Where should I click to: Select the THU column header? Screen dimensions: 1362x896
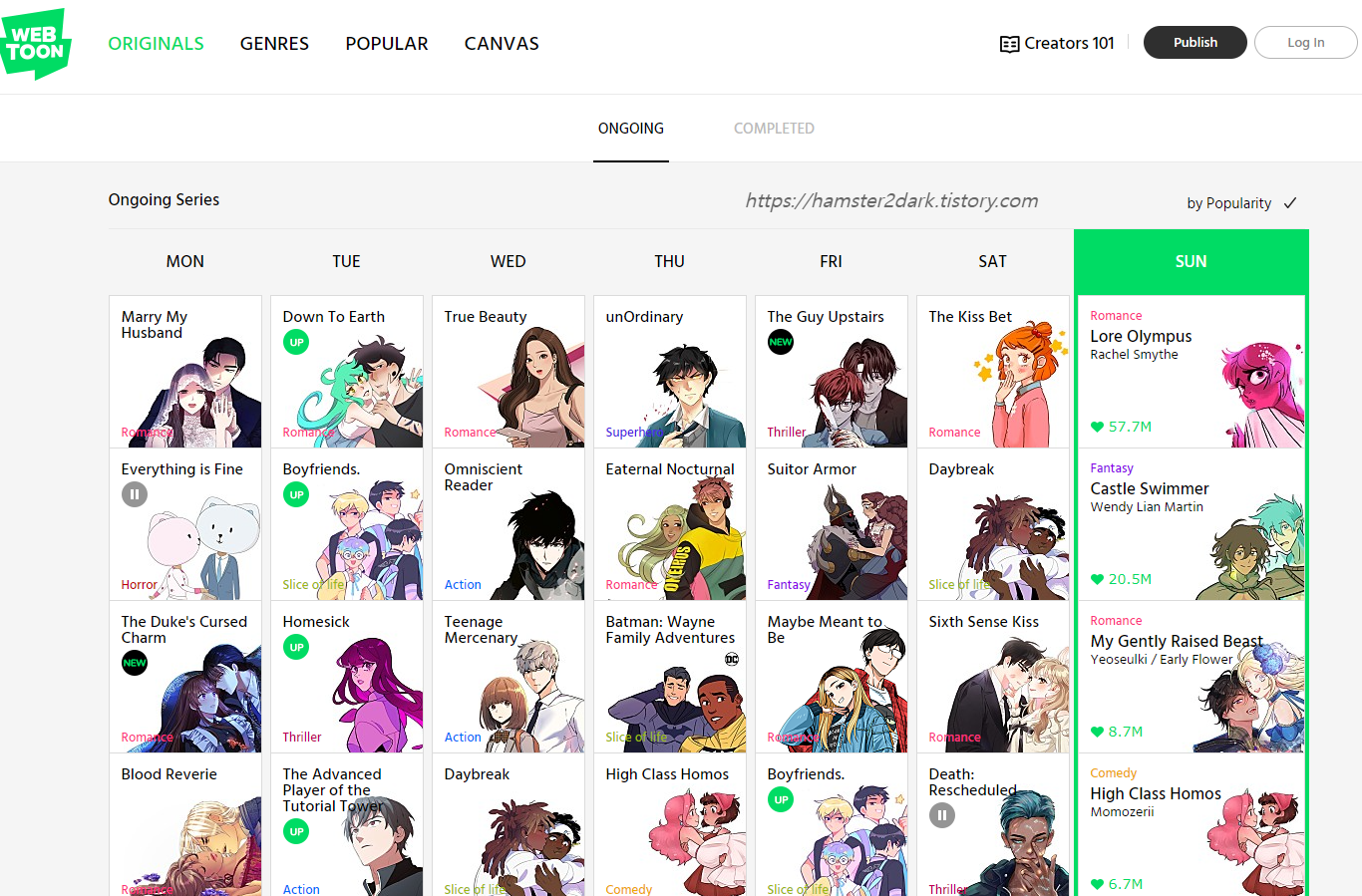pyautogui.click(x=670, y=261)
